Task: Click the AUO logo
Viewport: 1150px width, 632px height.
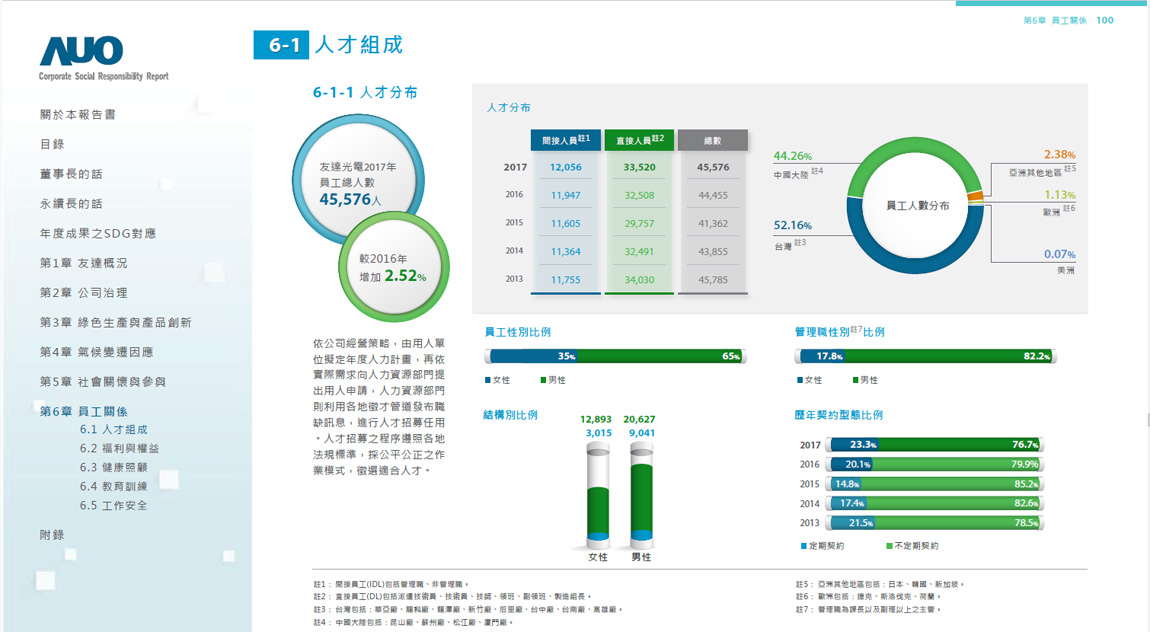Action: pyautogui.click(x=82, y=51)
